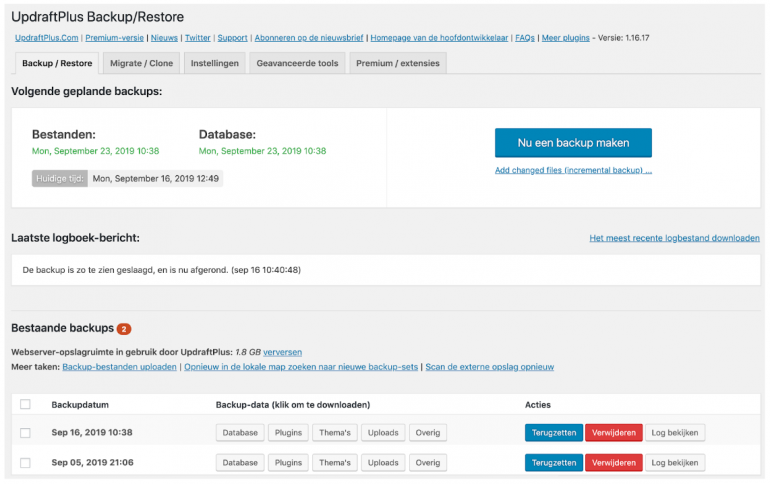The image size is (770, 484).
Task: Open the Meer plugins link
Action: tap(565, 38)
